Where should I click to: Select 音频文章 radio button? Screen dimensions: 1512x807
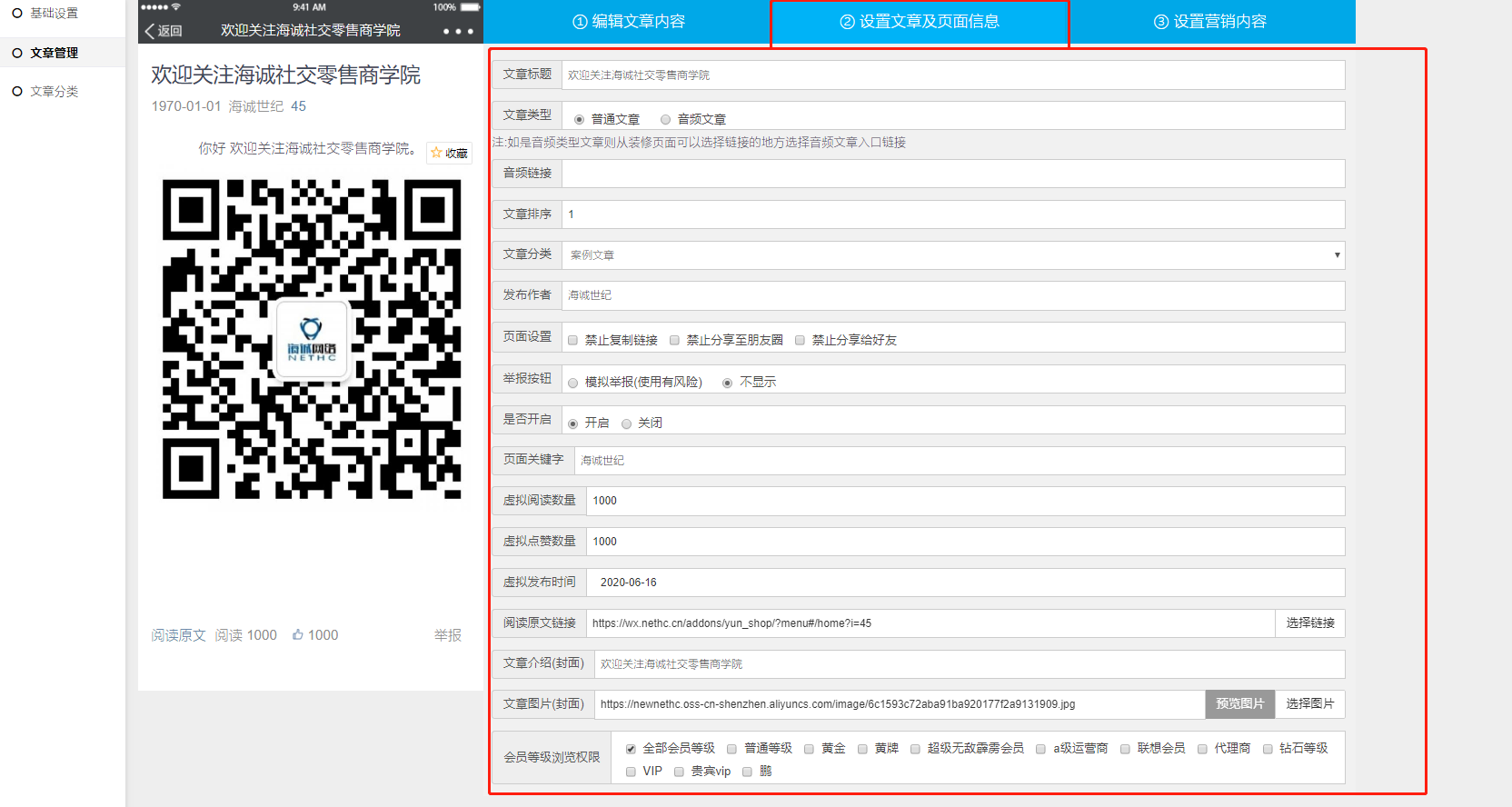665,119
